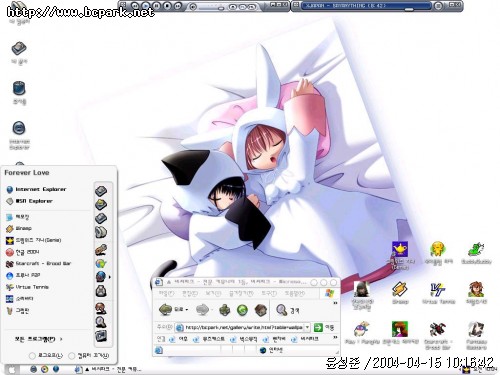Image resolution: width=500 pixels, height=375 pixels.
Task: Open the 편집(E) menu in the browser
Action: pos(190,293)
